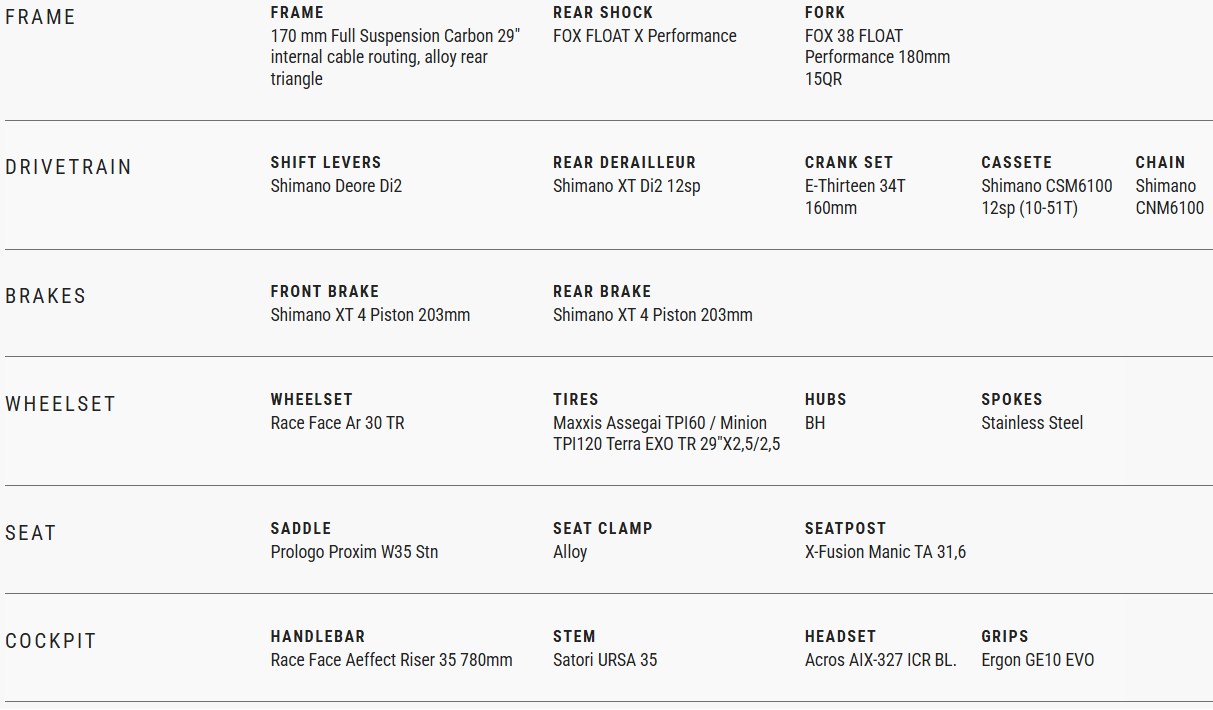Click the X-Fusion Manic TA seatpost value
1213x710 pixels.
coord(885,552)
